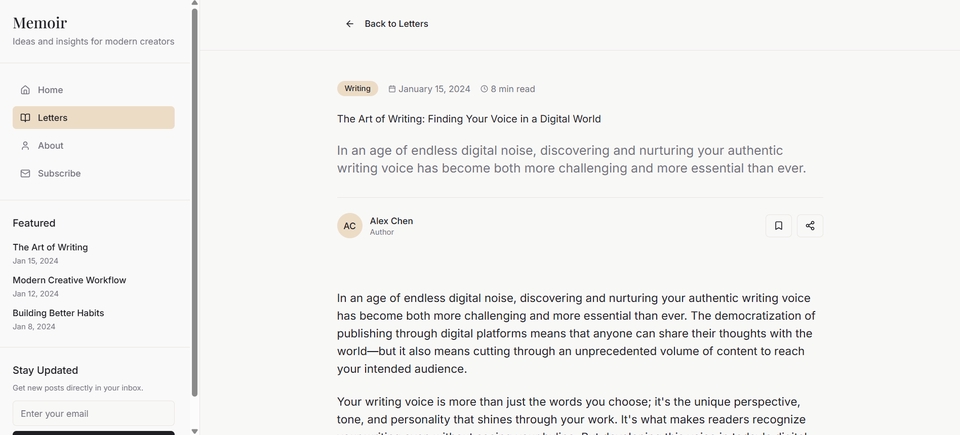Click the back arrow icon

pyautogui.click(x=350, y=24)
